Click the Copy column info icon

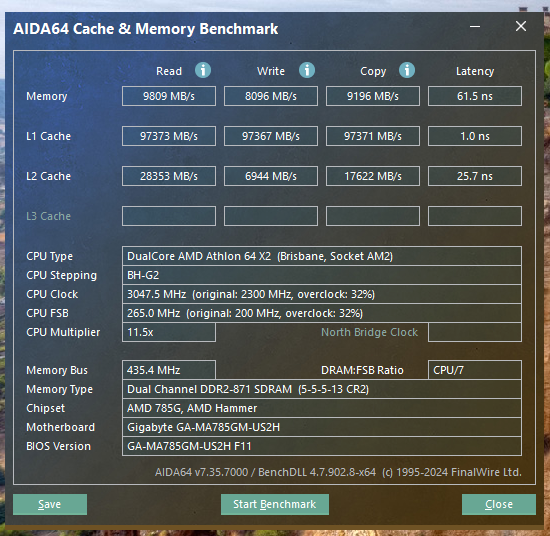click(407, 70)
